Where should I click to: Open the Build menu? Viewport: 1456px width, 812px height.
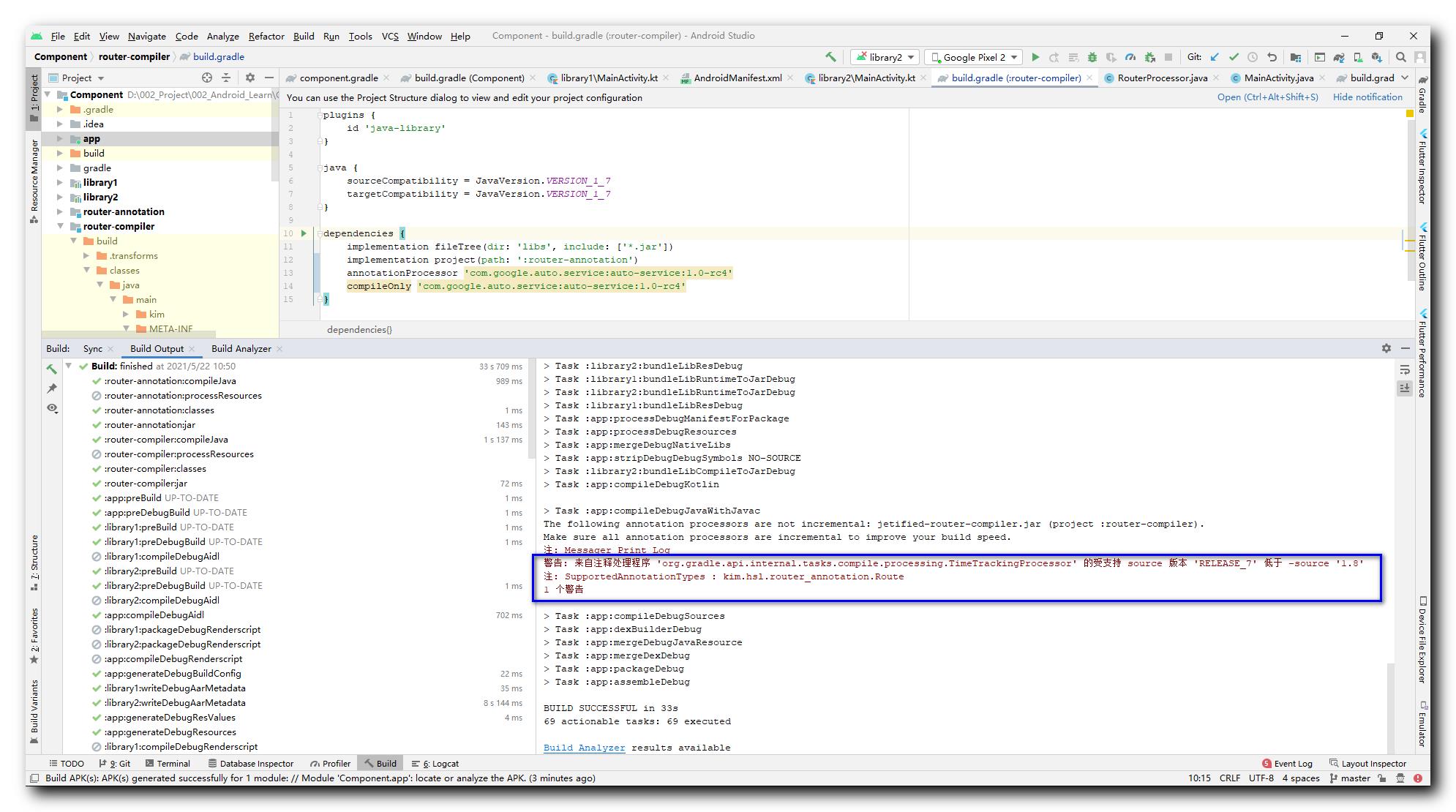304,36
